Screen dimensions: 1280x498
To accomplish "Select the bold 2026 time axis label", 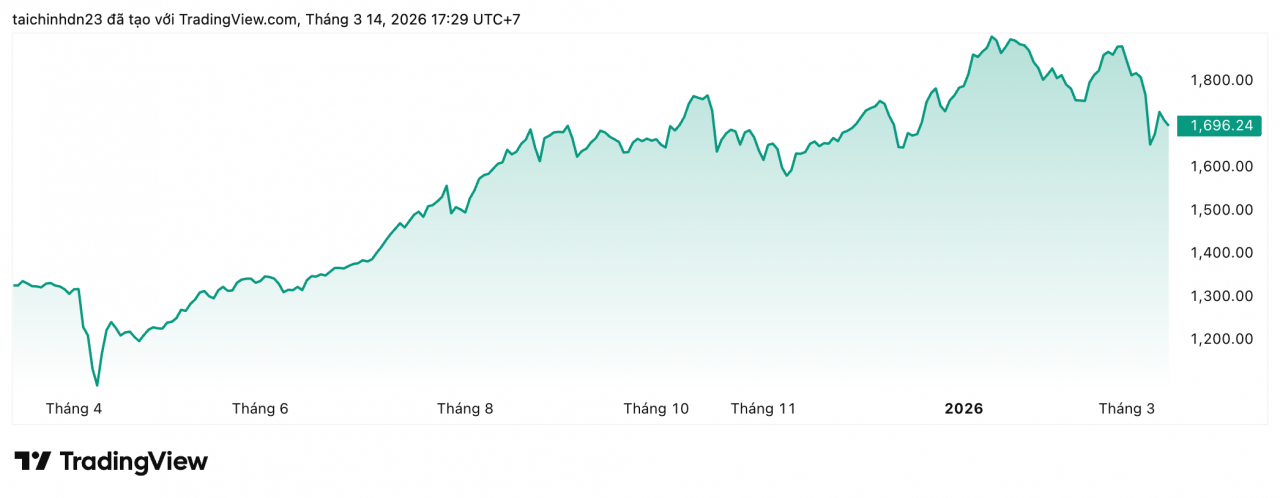I will (964, 409).
